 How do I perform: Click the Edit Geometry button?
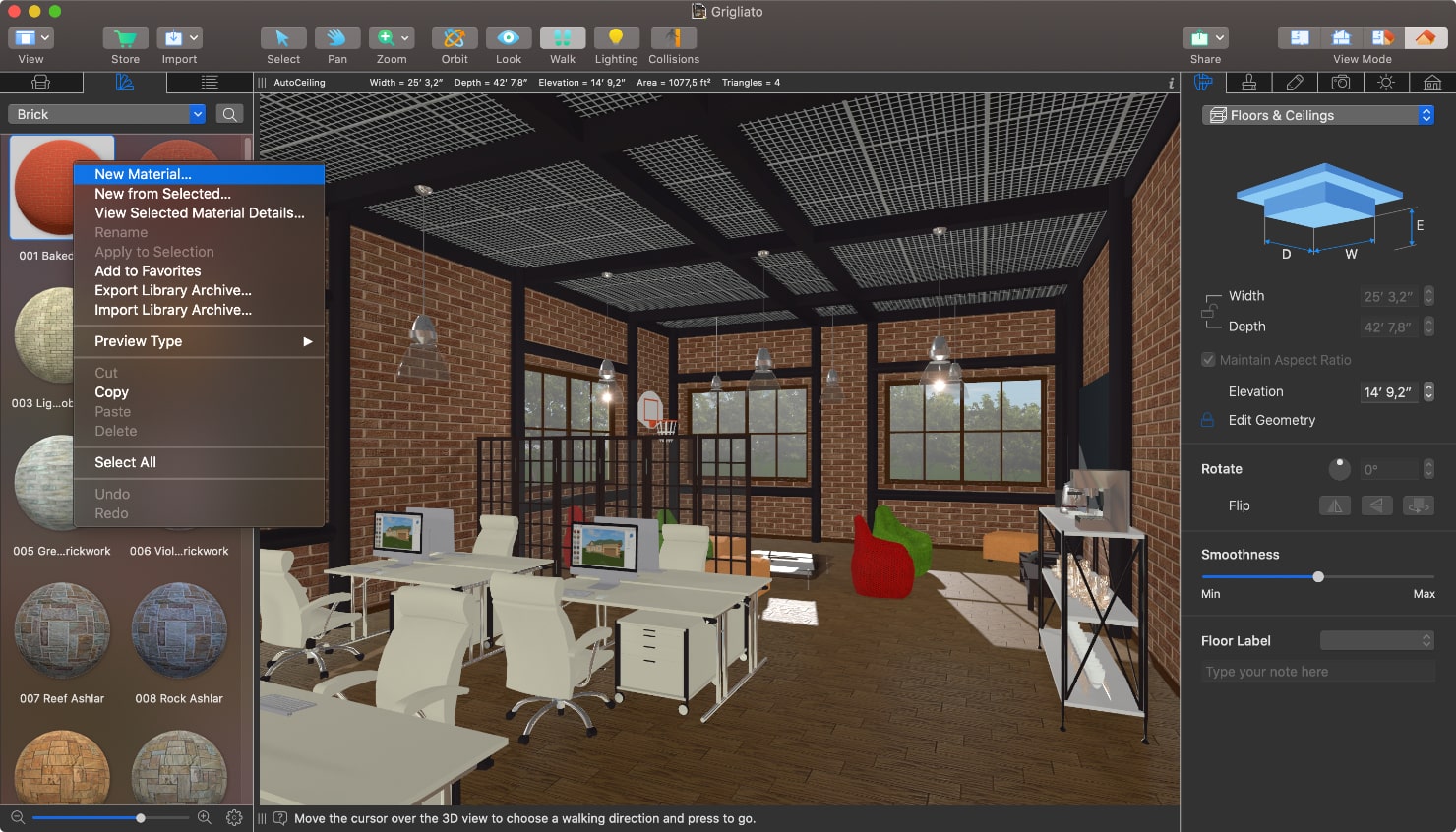1270,420
